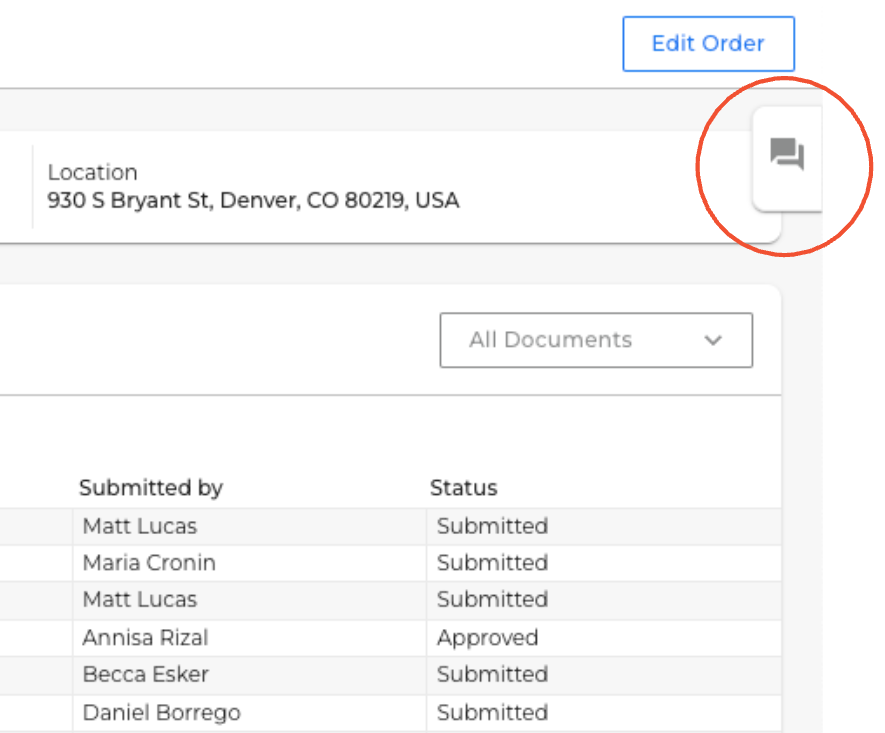
Task: Expand the All Documents chevron arrow
Action: coord(713,340)
